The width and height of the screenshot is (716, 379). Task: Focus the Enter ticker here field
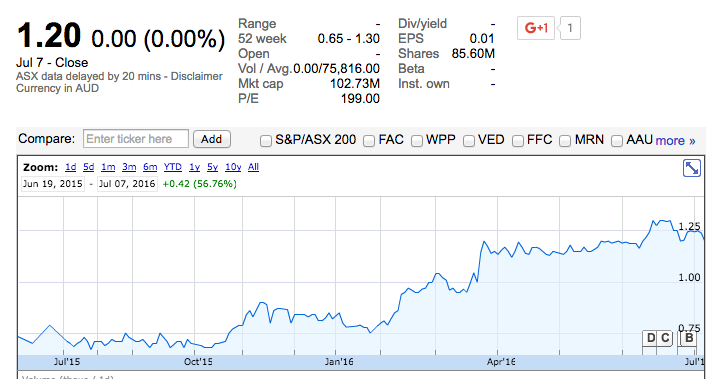click(136, 139)
